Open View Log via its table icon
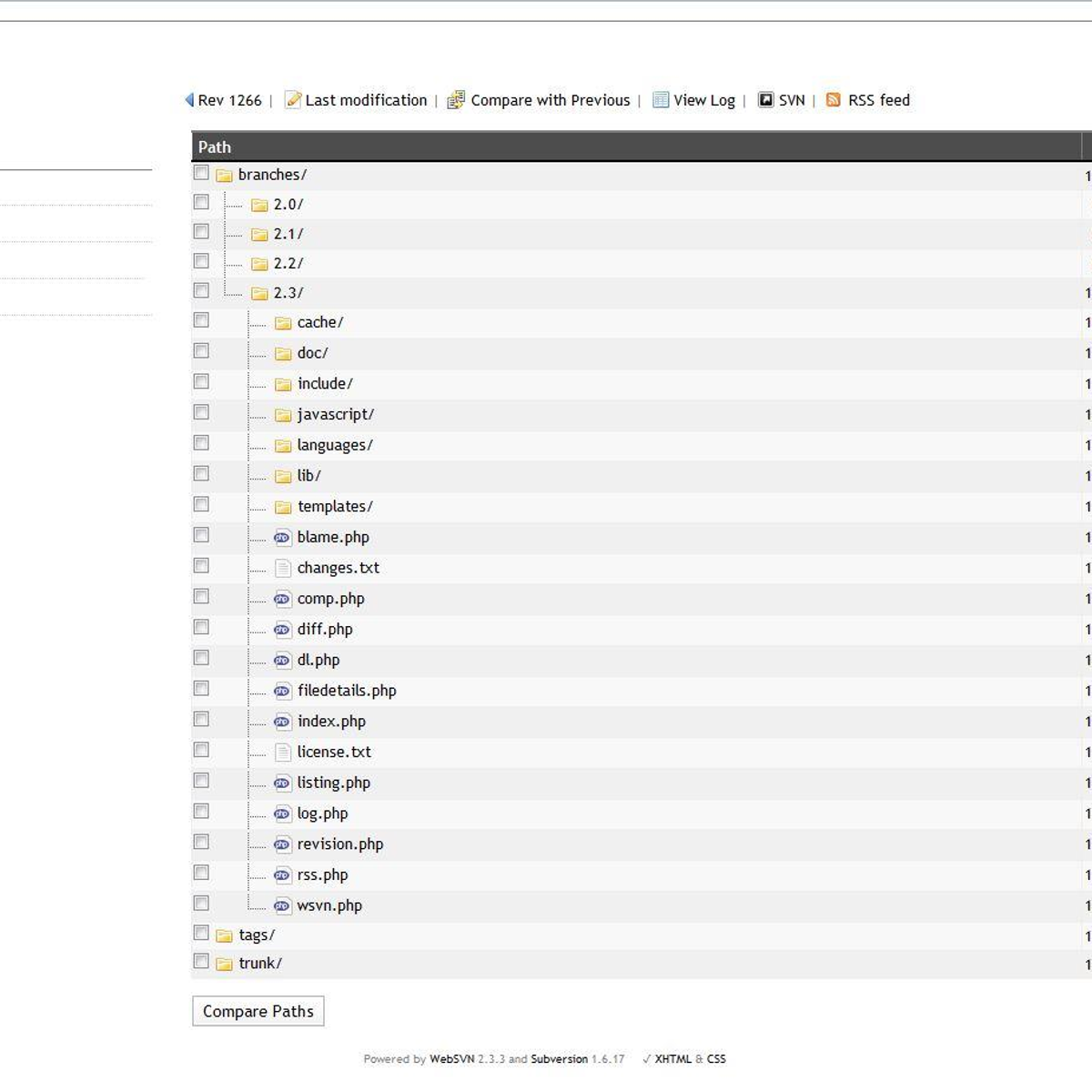Screen dimensions: 1092x1092 (660, 100)
